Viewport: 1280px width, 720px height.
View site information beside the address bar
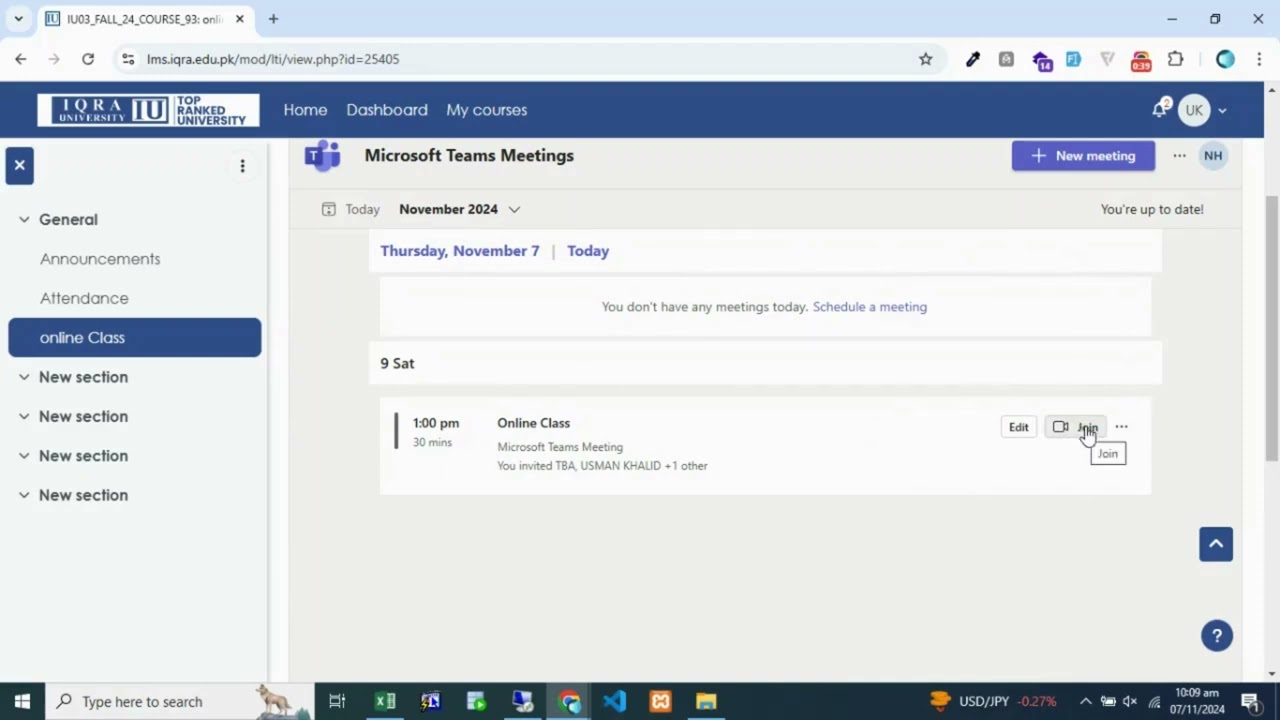point(128,59)
